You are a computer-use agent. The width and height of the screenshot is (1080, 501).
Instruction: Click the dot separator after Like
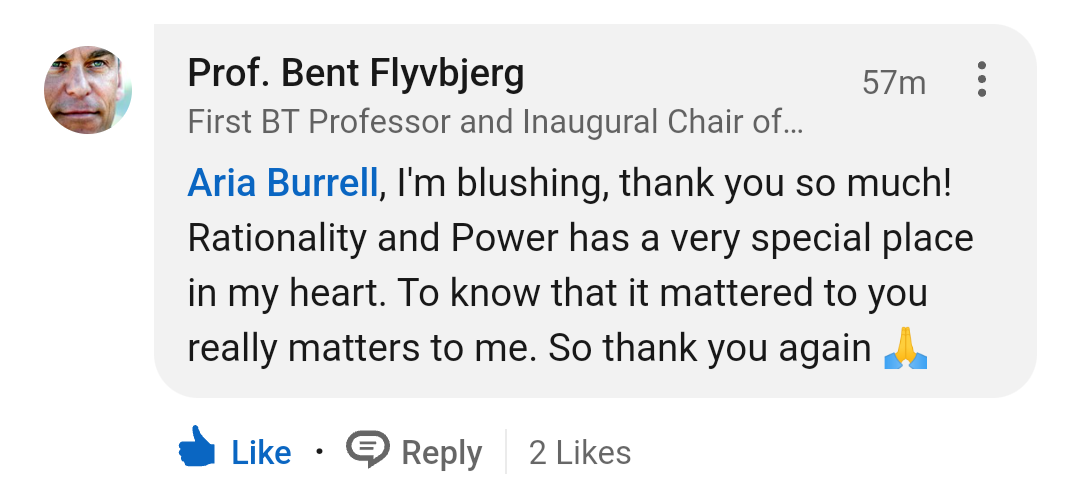pos(319,451)
